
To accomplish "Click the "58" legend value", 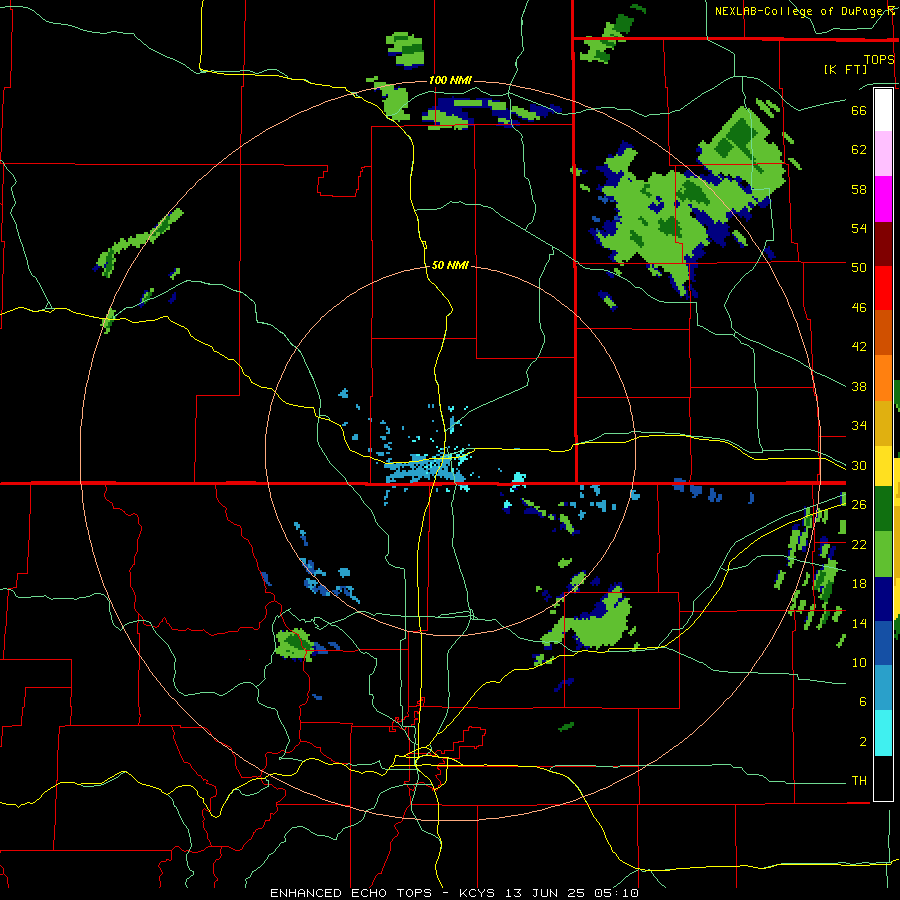I will click(x=859, y=189).
